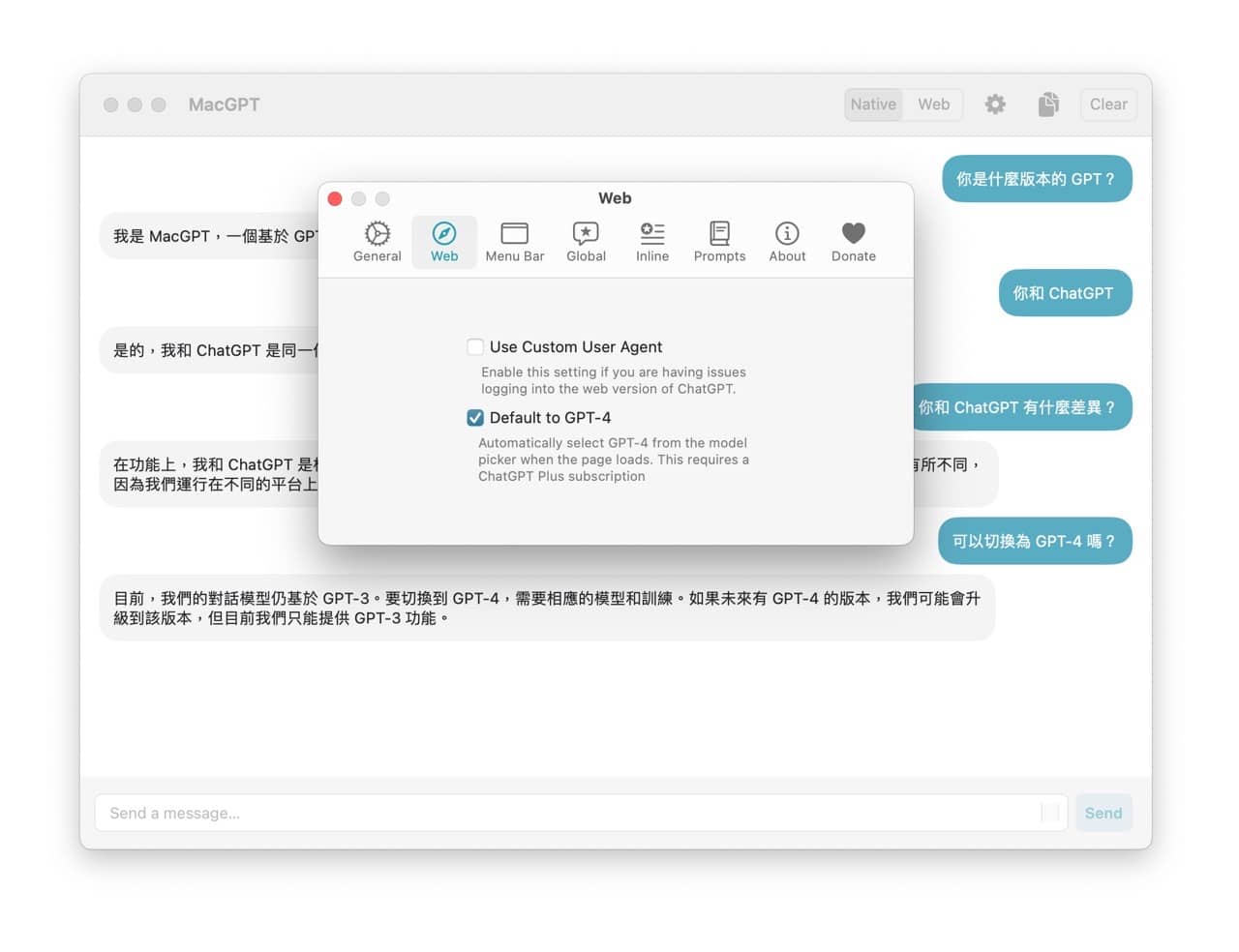Image resolution: width=1239 pixels, height=952 pixels.
Task: Close the Web preferences window
Action: 335,198
